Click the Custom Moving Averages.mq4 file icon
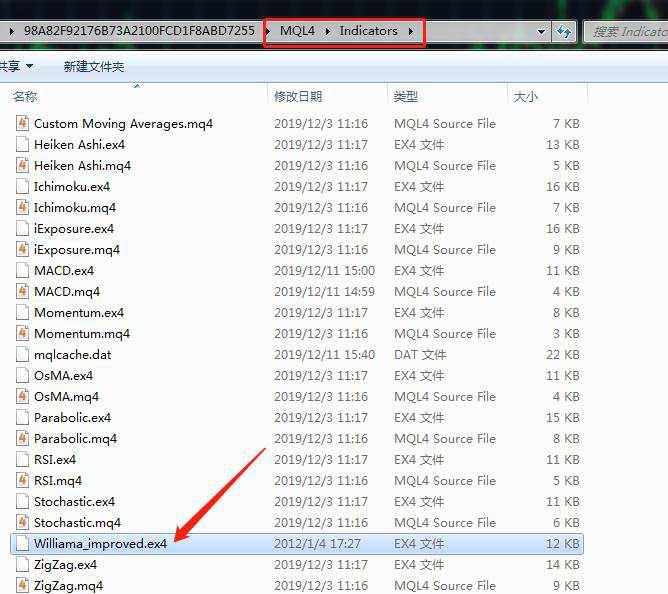The image size is (668, 594). click(23, 123)
